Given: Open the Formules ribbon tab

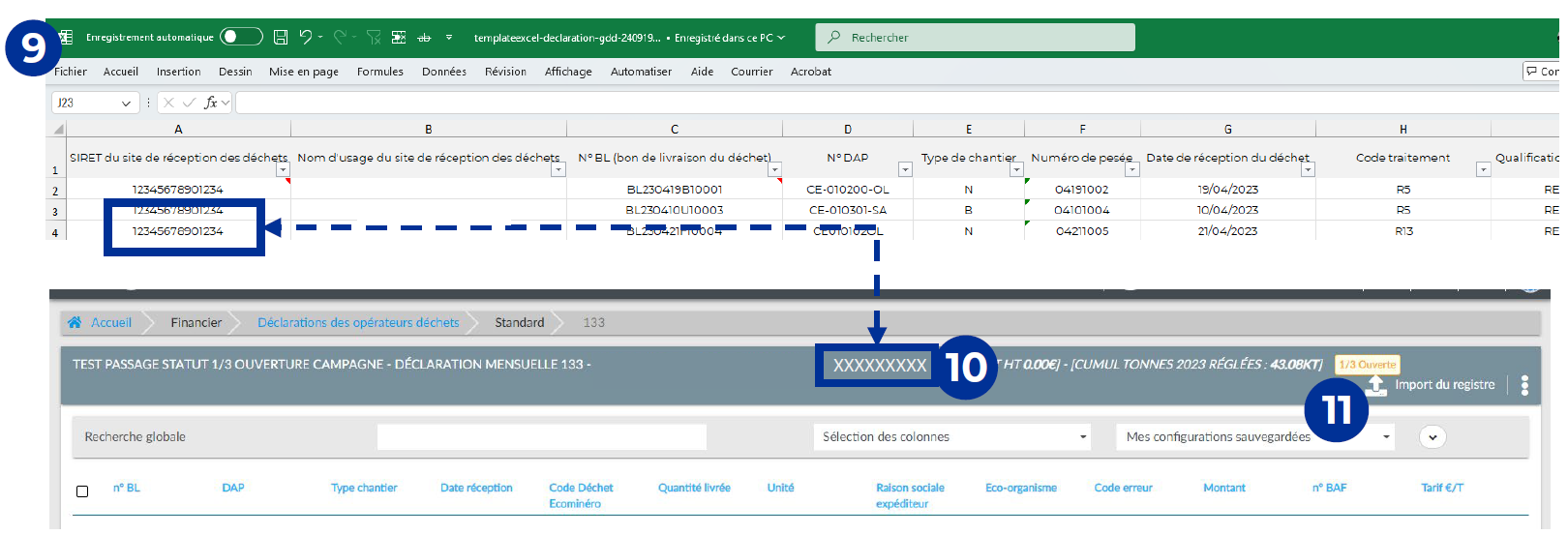Looking at the screenshot, I should coord(379,72).
